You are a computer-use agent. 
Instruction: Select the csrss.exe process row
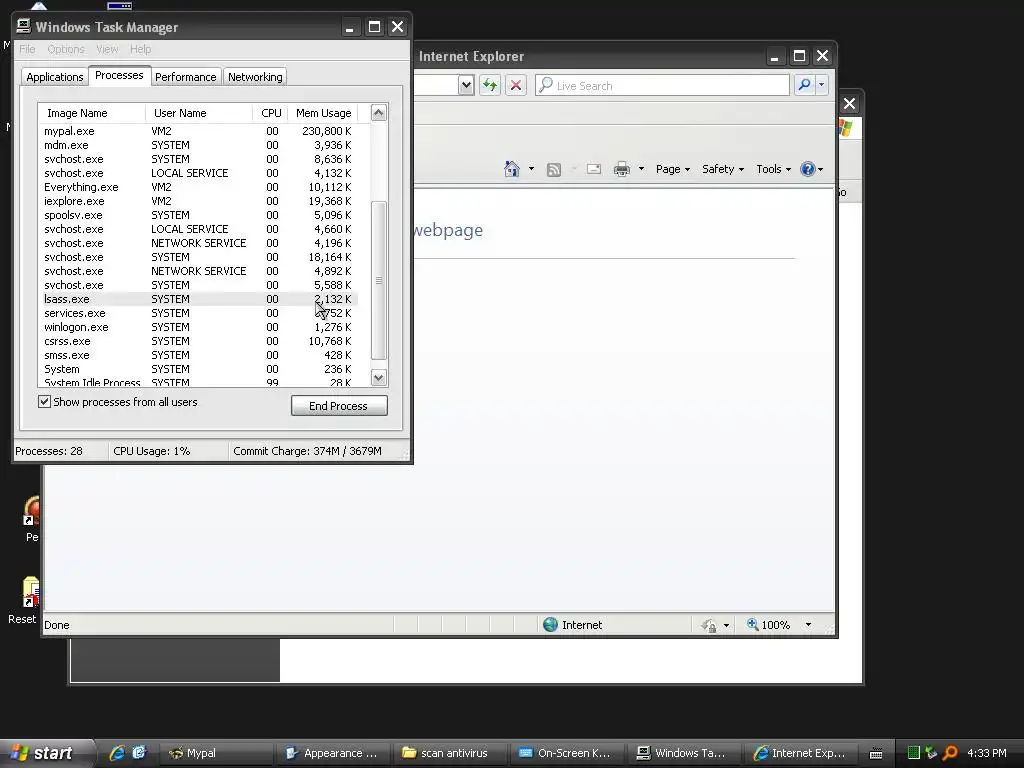click(198, 341)
